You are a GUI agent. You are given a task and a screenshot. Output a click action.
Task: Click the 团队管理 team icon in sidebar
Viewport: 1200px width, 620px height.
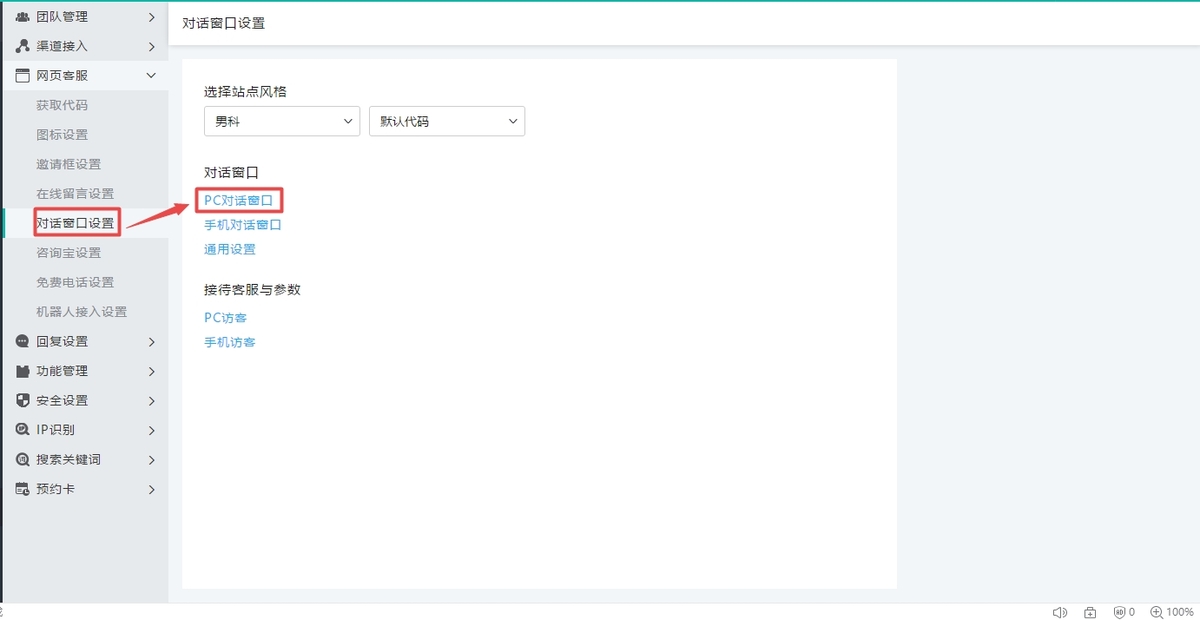click(24, 16)
